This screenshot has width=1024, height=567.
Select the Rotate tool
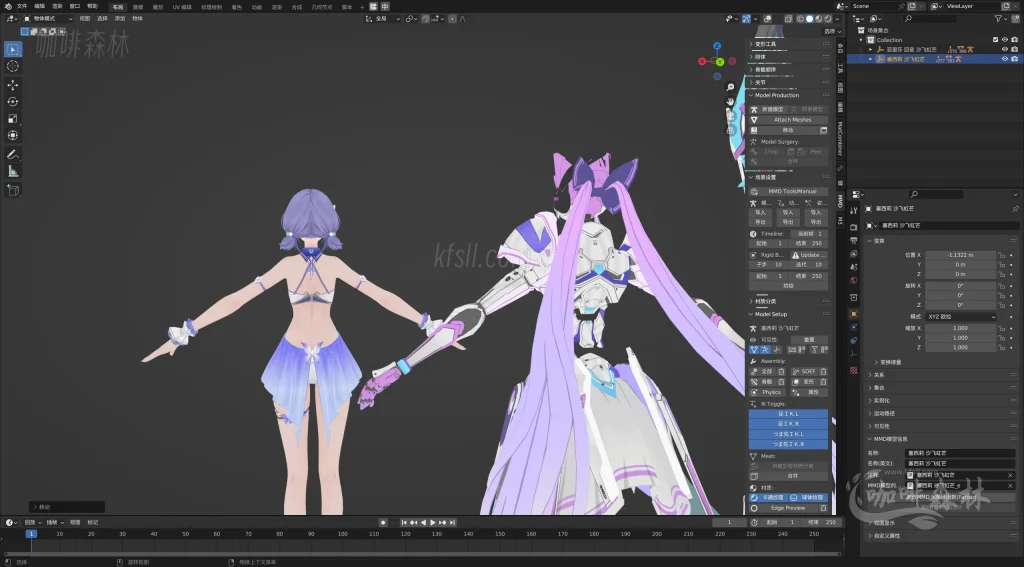tap(12, 101)
